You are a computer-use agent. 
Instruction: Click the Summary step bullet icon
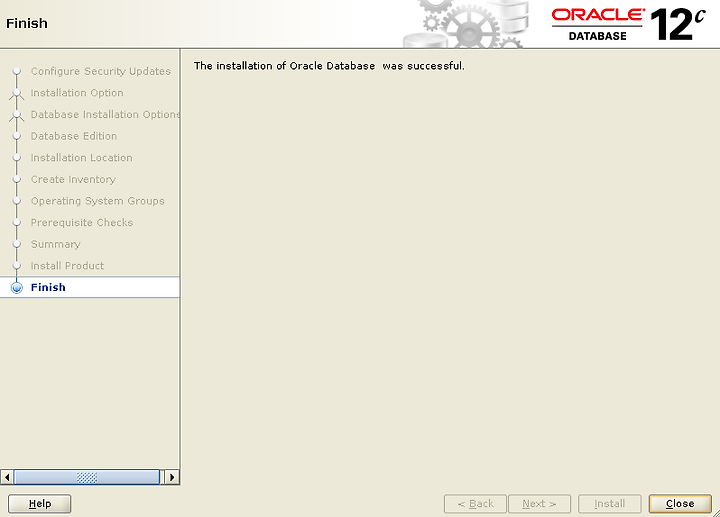point(17,244)
